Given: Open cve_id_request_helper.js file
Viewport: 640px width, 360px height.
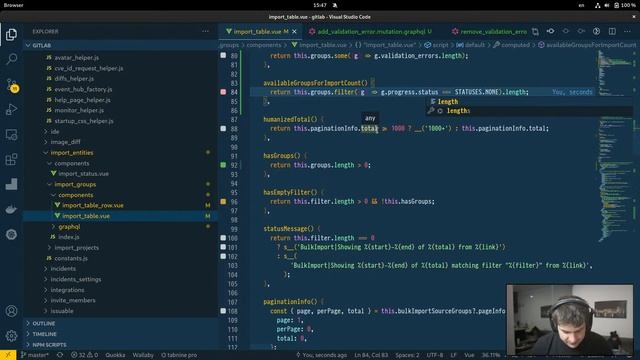Looking at the screenshot, I should [x=121, y=68].
